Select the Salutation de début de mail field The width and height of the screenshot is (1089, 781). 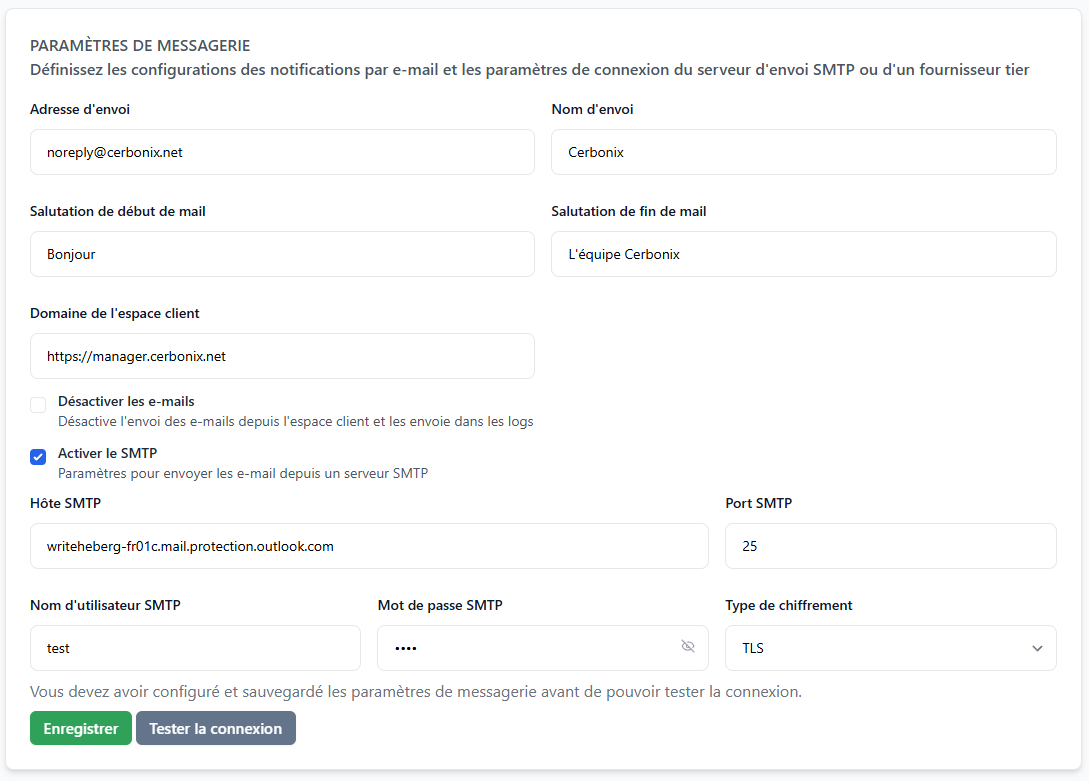[282, 254]
